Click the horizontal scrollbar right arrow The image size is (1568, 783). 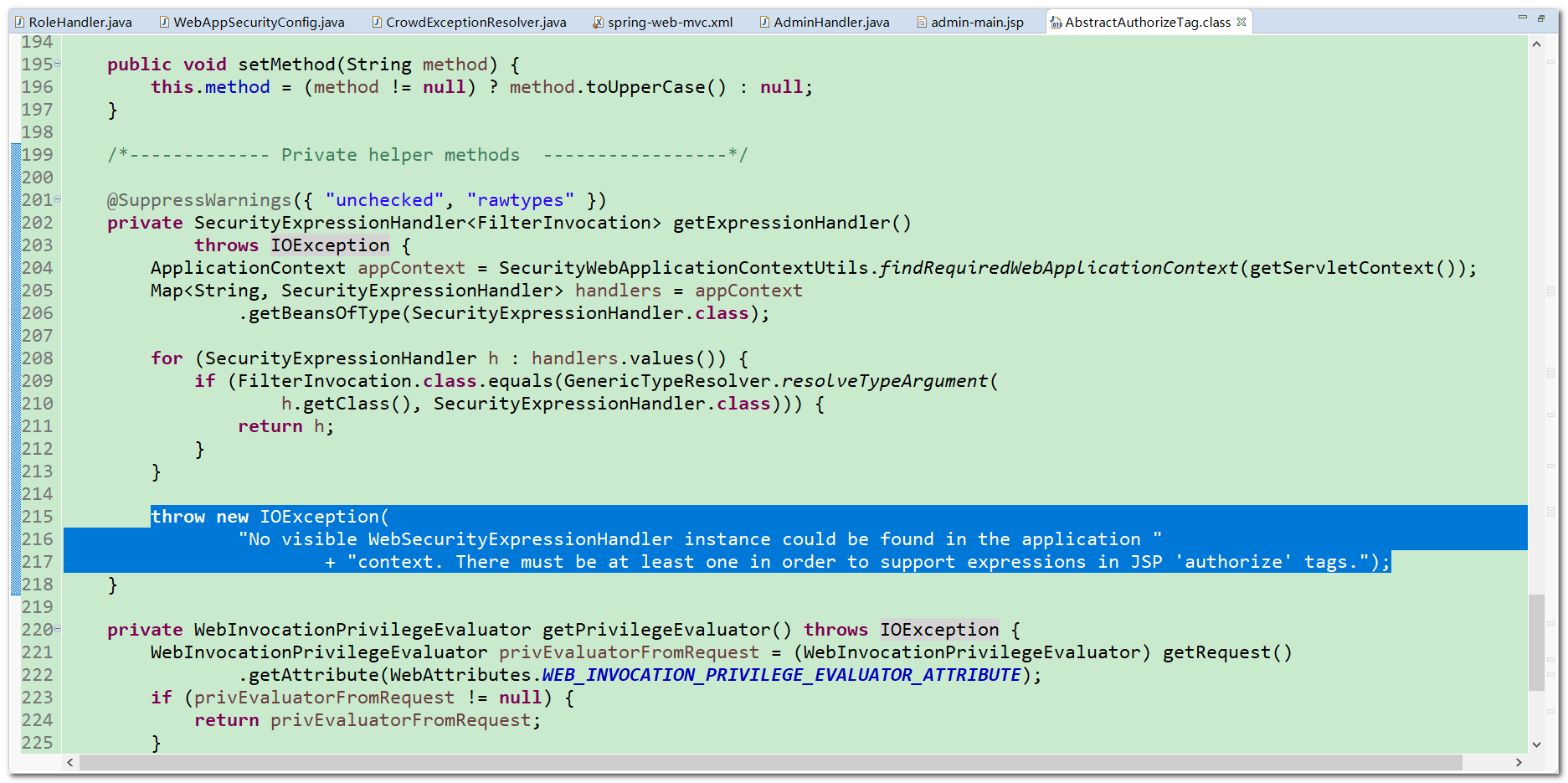[1519, 763]
